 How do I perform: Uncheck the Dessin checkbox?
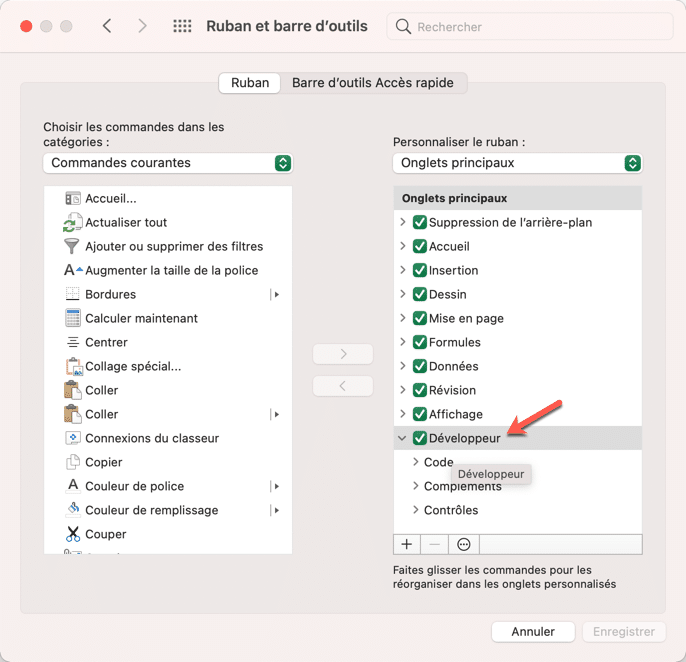420,294
